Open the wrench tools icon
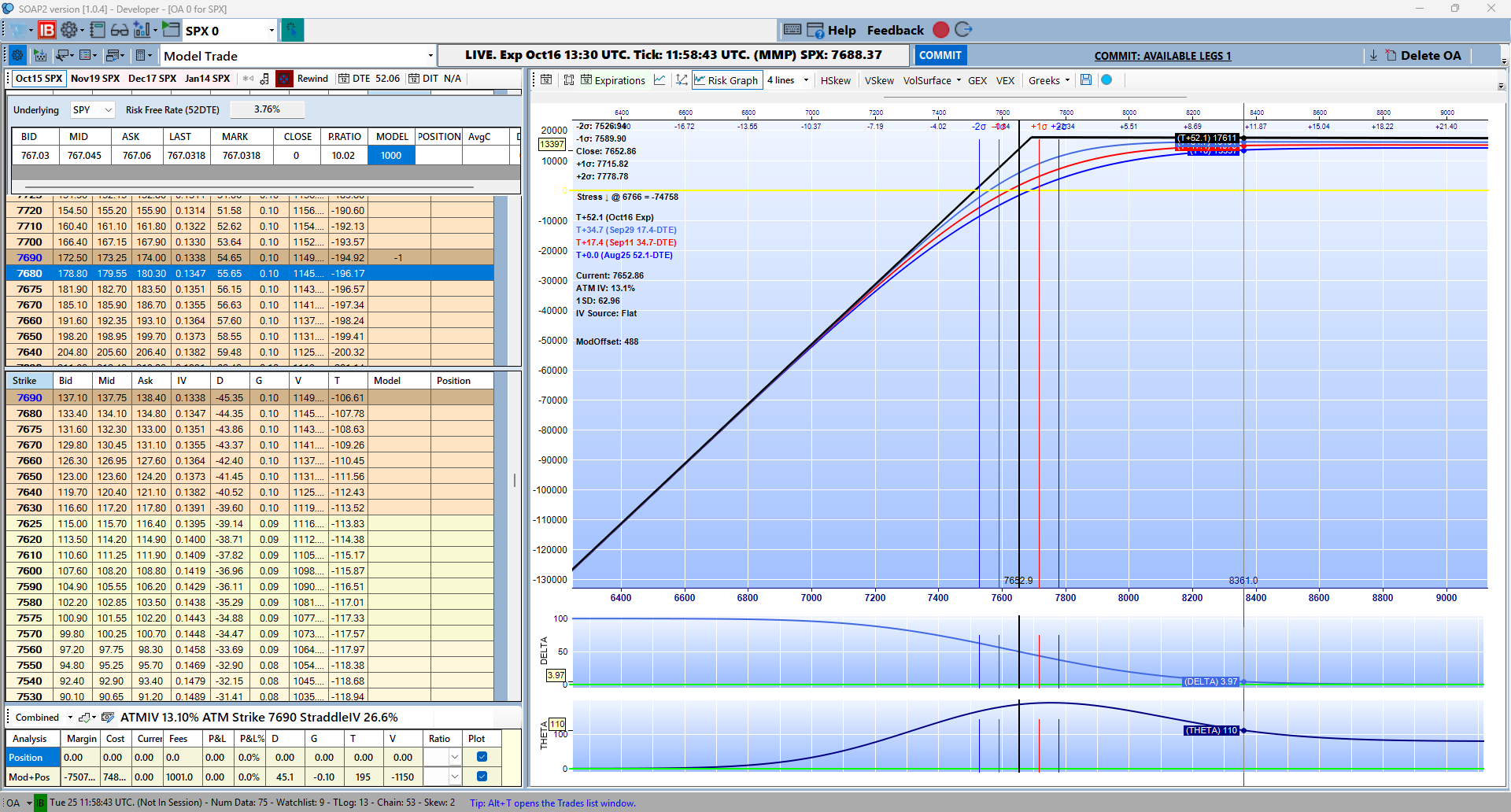The image size is (1511, 812). 62,55
